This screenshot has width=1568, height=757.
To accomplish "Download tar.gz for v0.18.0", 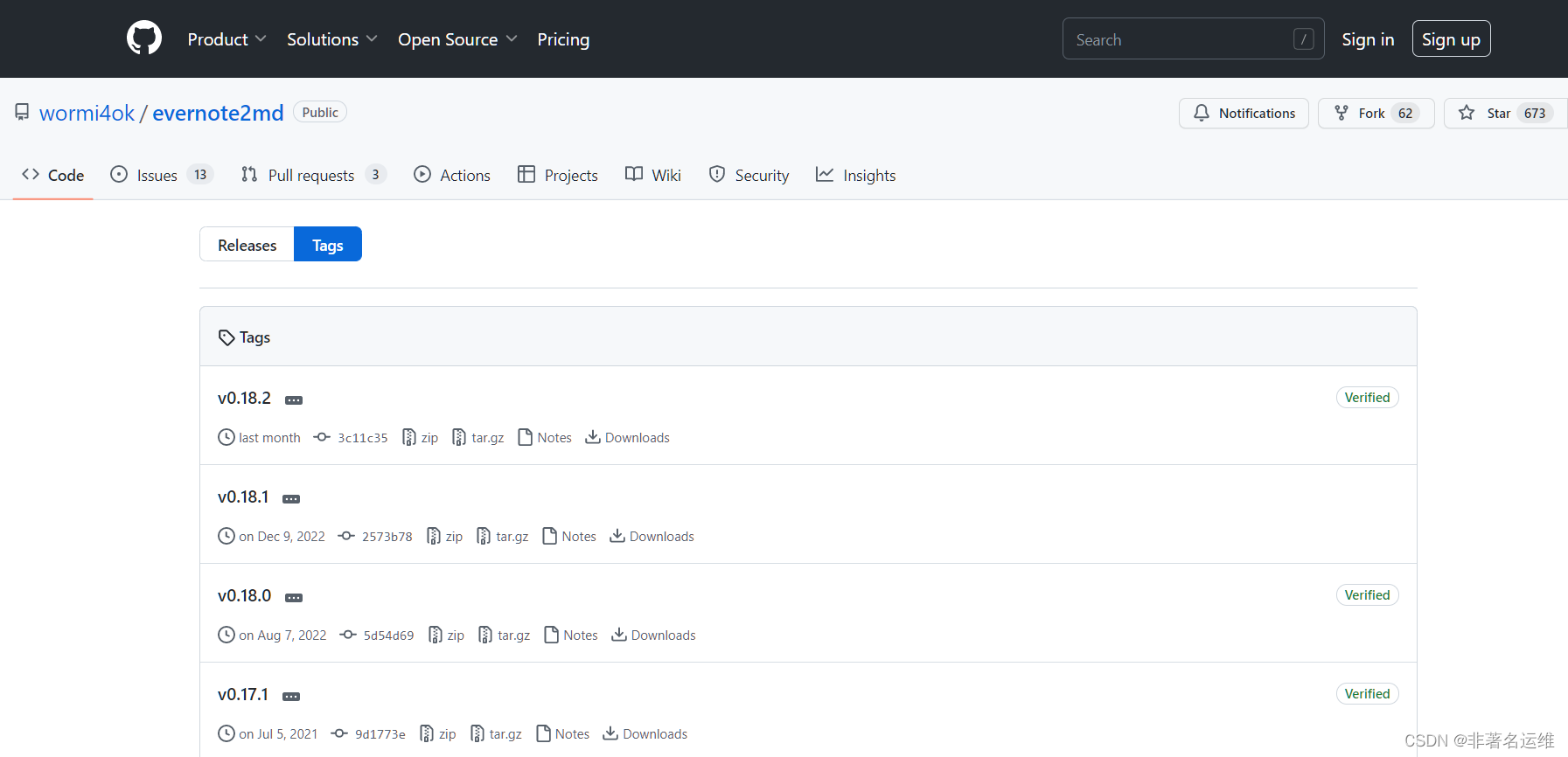I will [505, 635].
